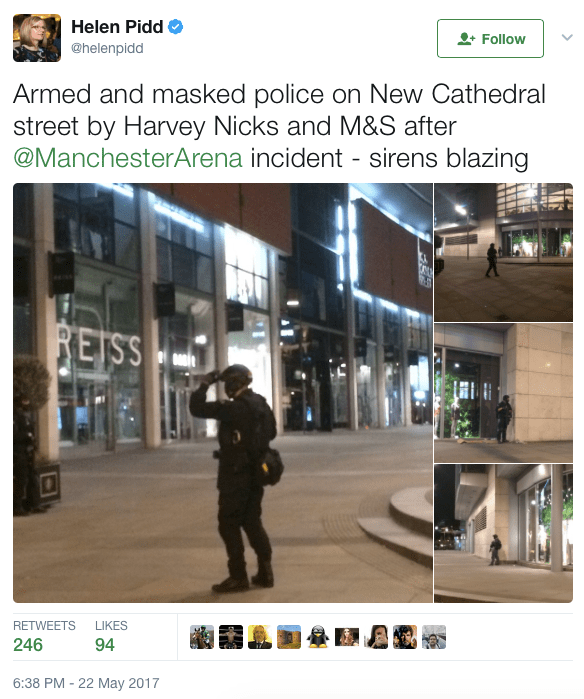Open the @ManchesterArena mention link
This screenshot has width=584, height=699.
[x=128, y=158]
